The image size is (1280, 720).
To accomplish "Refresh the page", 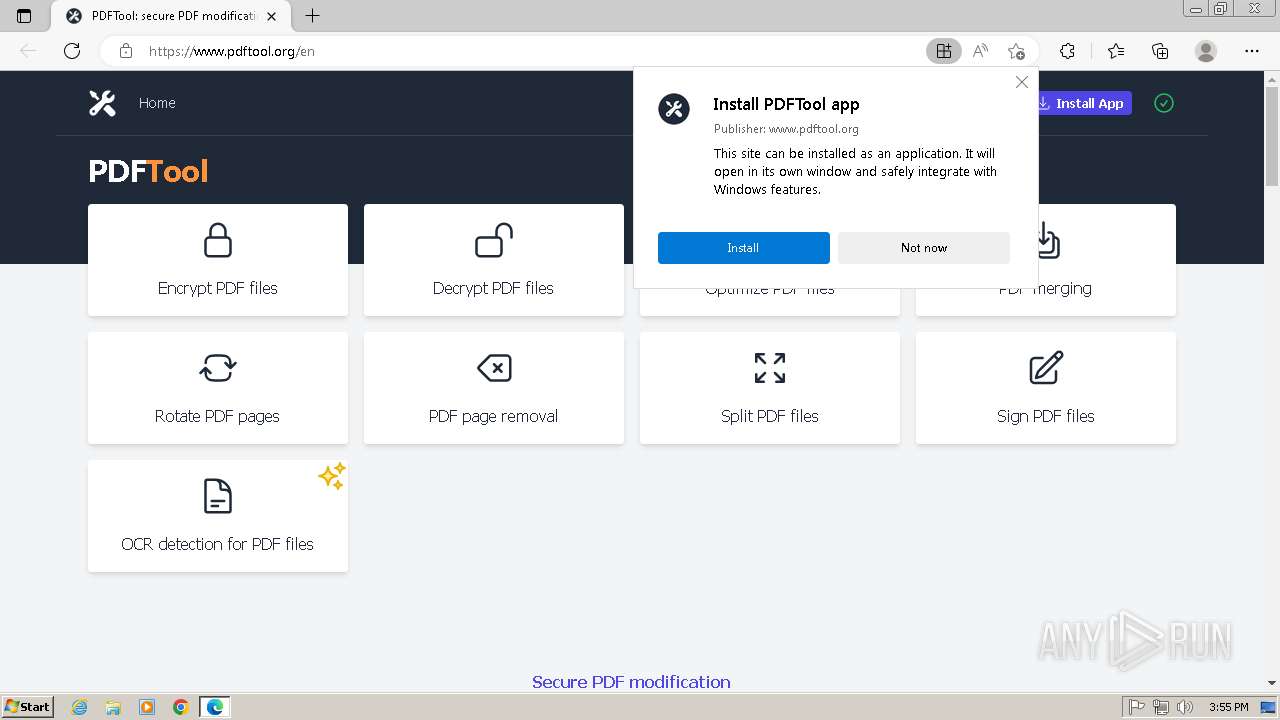I will [x=72, y=51].
